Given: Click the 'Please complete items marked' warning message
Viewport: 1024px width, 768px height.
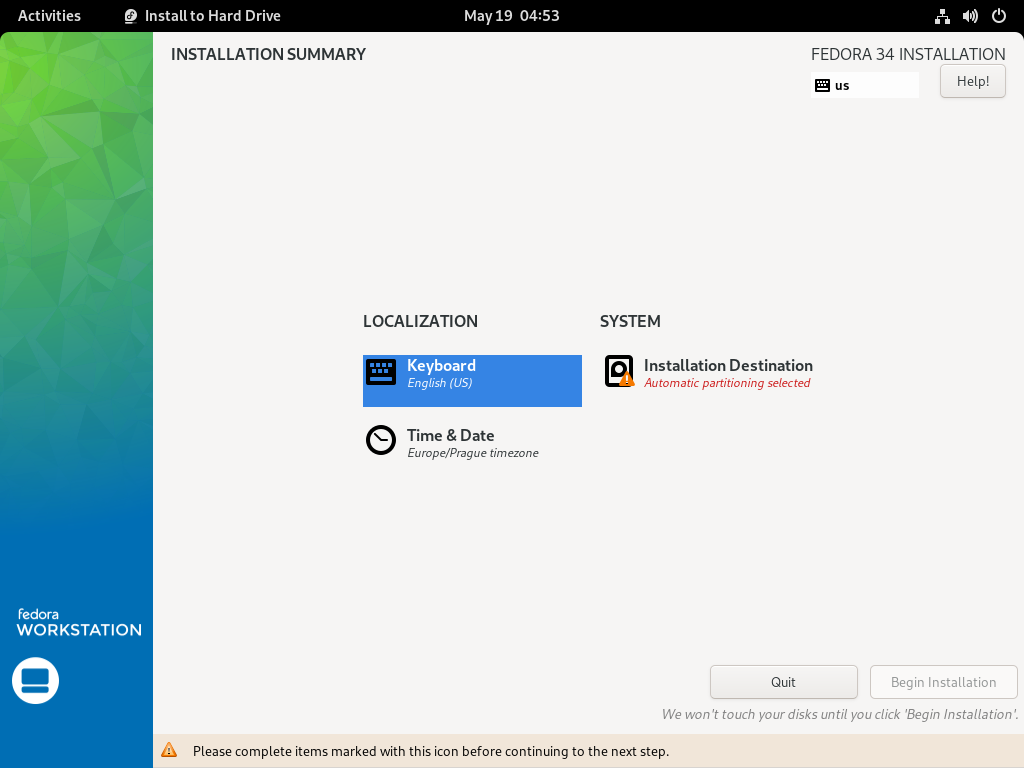Looking at the screenshot, I should pos(431,751).
